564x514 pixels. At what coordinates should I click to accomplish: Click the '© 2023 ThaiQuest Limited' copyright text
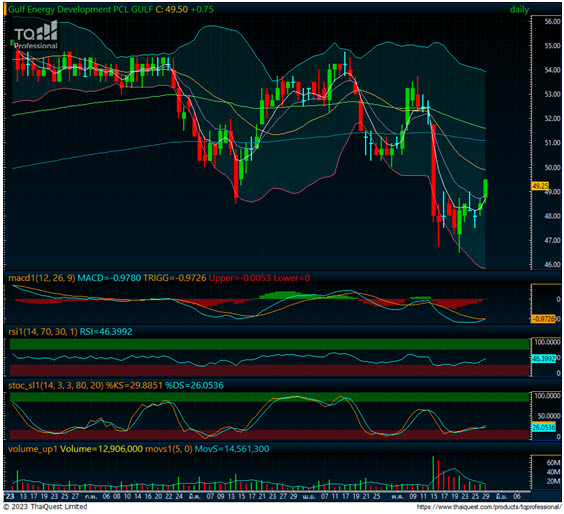(x=45, y=506)
